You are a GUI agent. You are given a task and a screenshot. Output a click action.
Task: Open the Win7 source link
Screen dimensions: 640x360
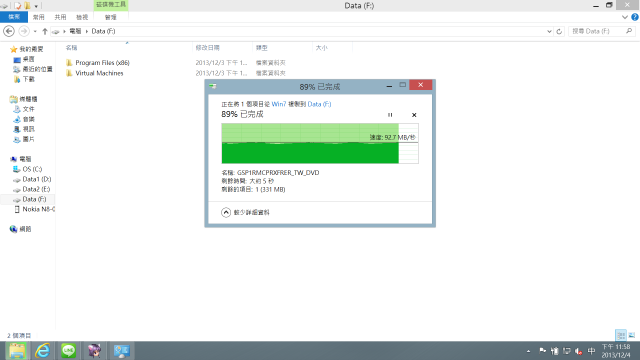pos(279,104)
